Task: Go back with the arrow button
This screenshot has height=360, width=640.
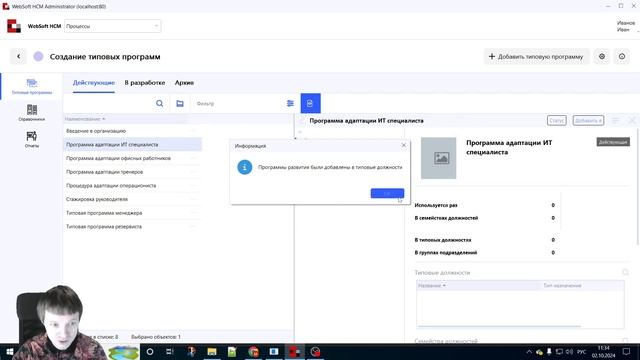Action: pos(18,56)
